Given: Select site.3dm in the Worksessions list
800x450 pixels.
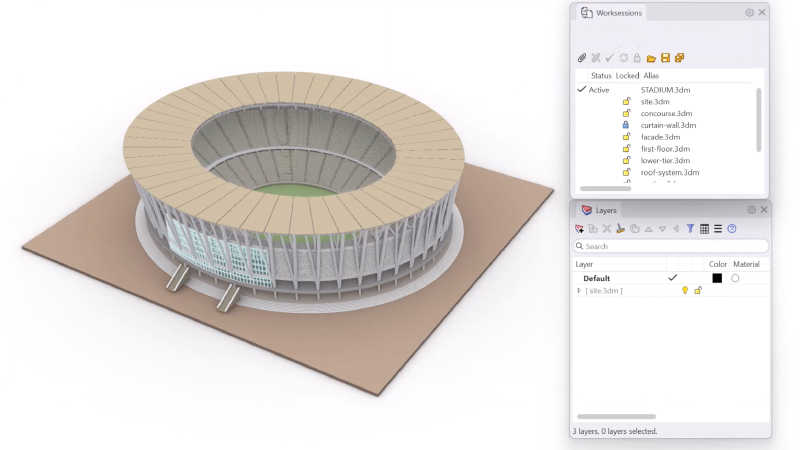Looking at the screenshot, I should [x=655, y=102].
